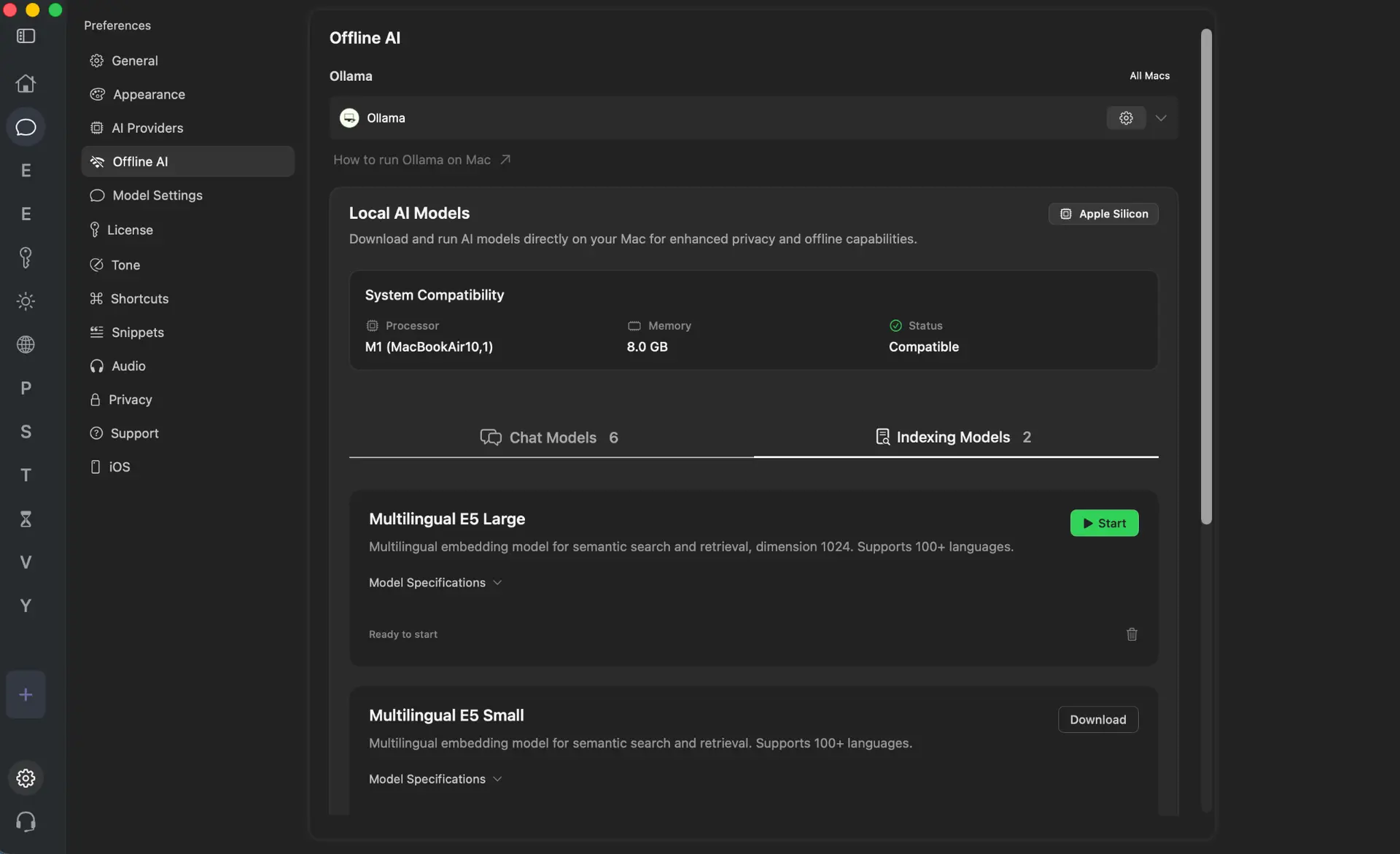Open the globe icon in the sidebar
The image size is (1400, 854).
(26, 344)
